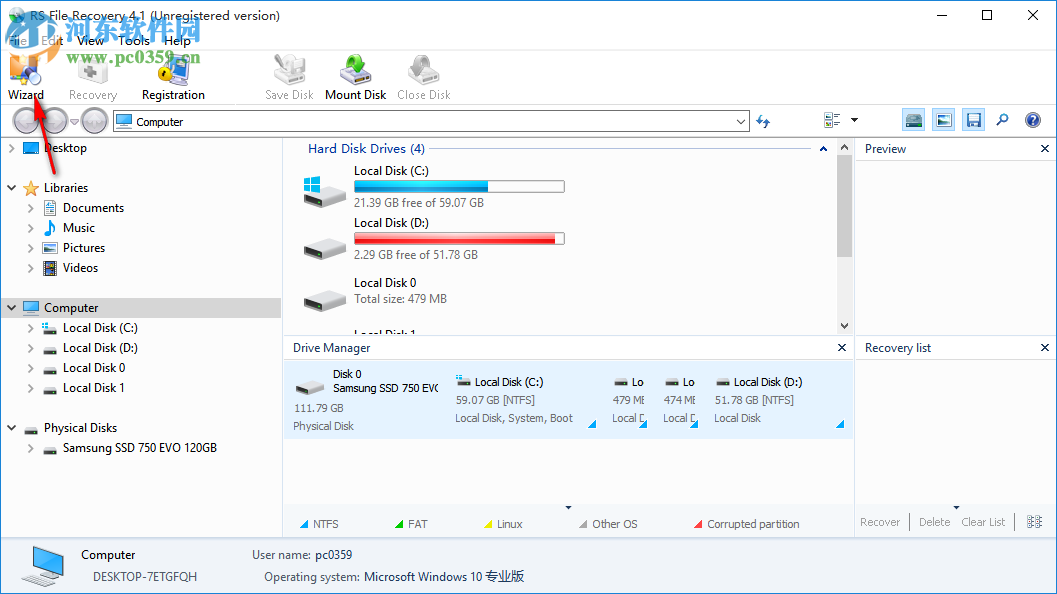The image size is (1057, 594).
Task: Expand the Documents tree item
Action: pyautogui.click(x=30, y=207)
